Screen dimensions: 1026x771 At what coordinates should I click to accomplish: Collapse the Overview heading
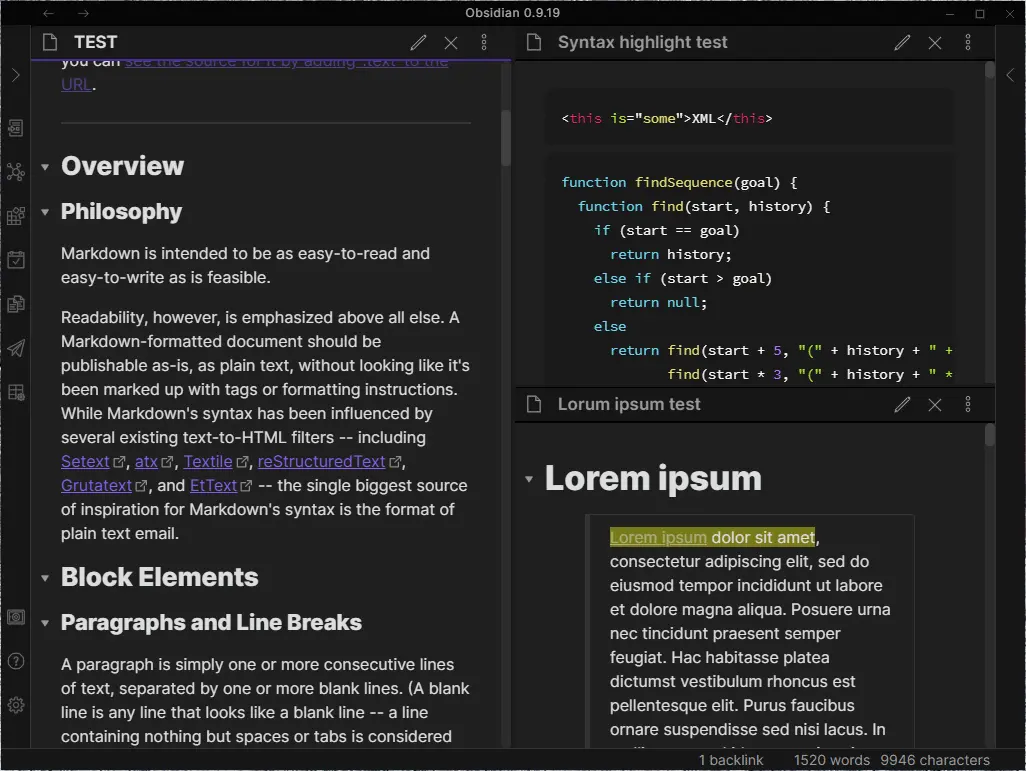coord(46,166)
